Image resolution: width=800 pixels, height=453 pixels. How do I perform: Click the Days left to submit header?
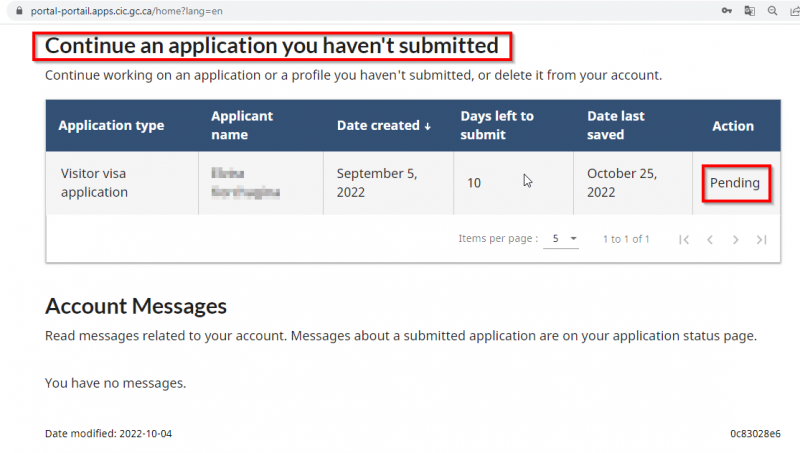497,126
